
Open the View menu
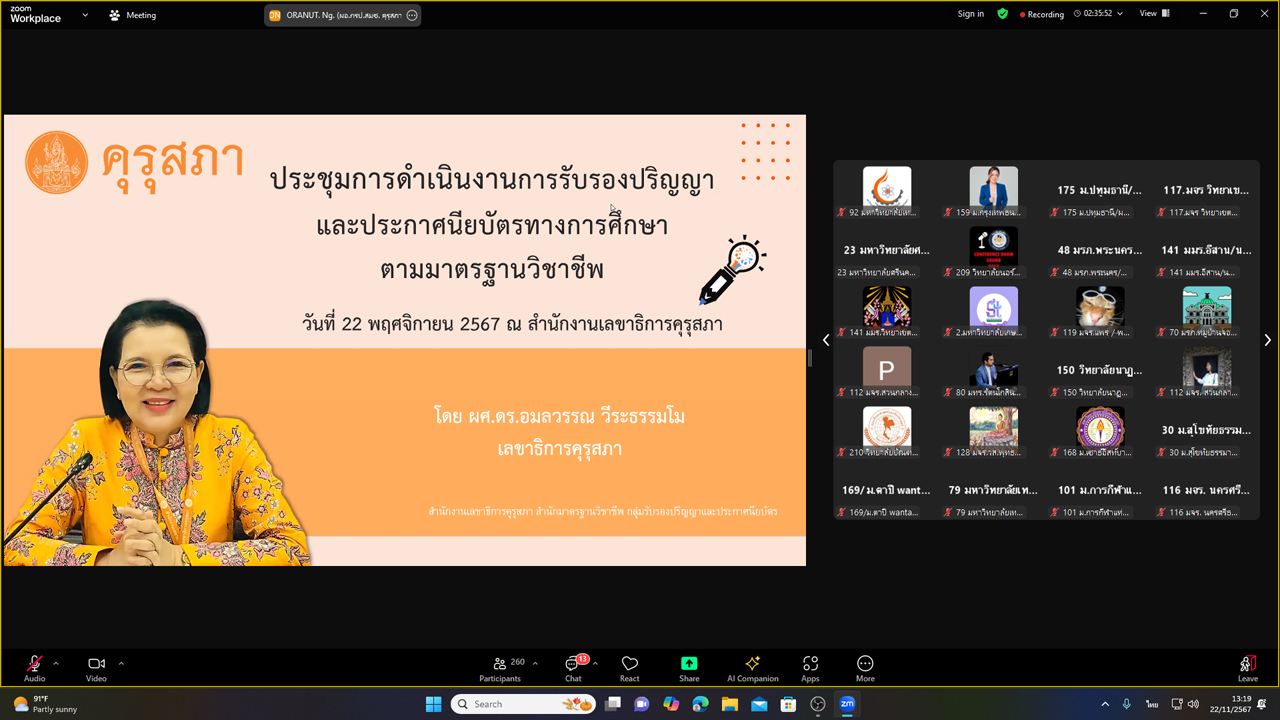point(1146,14)
